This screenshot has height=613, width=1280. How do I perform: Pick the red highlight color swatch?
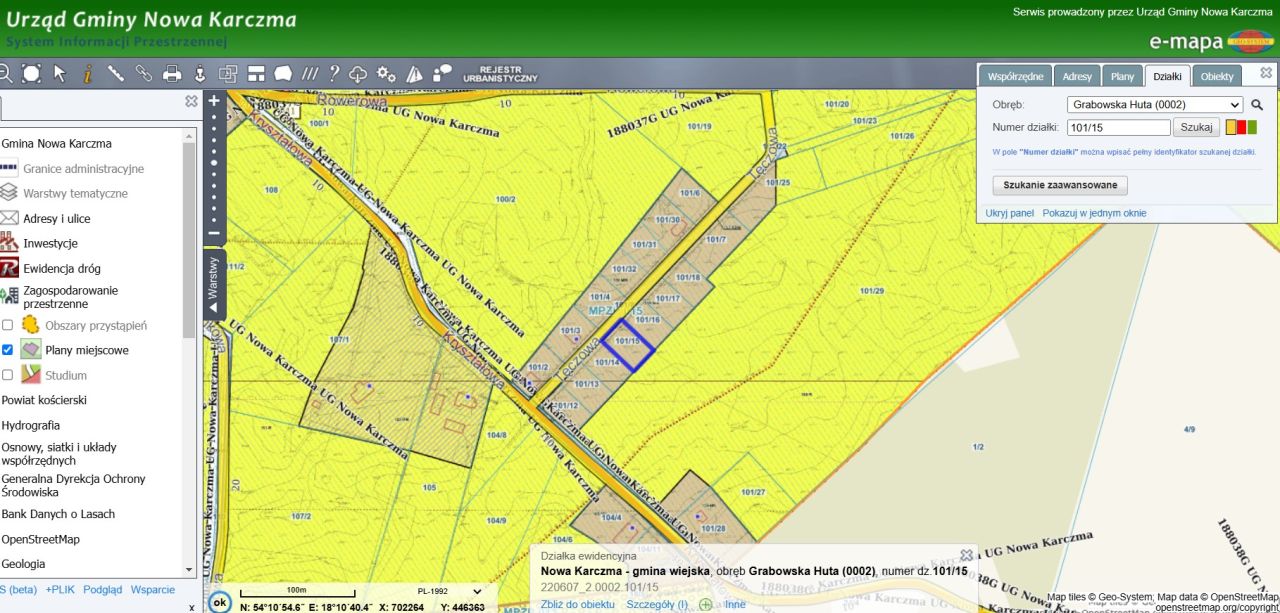[x=1242, y=127]
